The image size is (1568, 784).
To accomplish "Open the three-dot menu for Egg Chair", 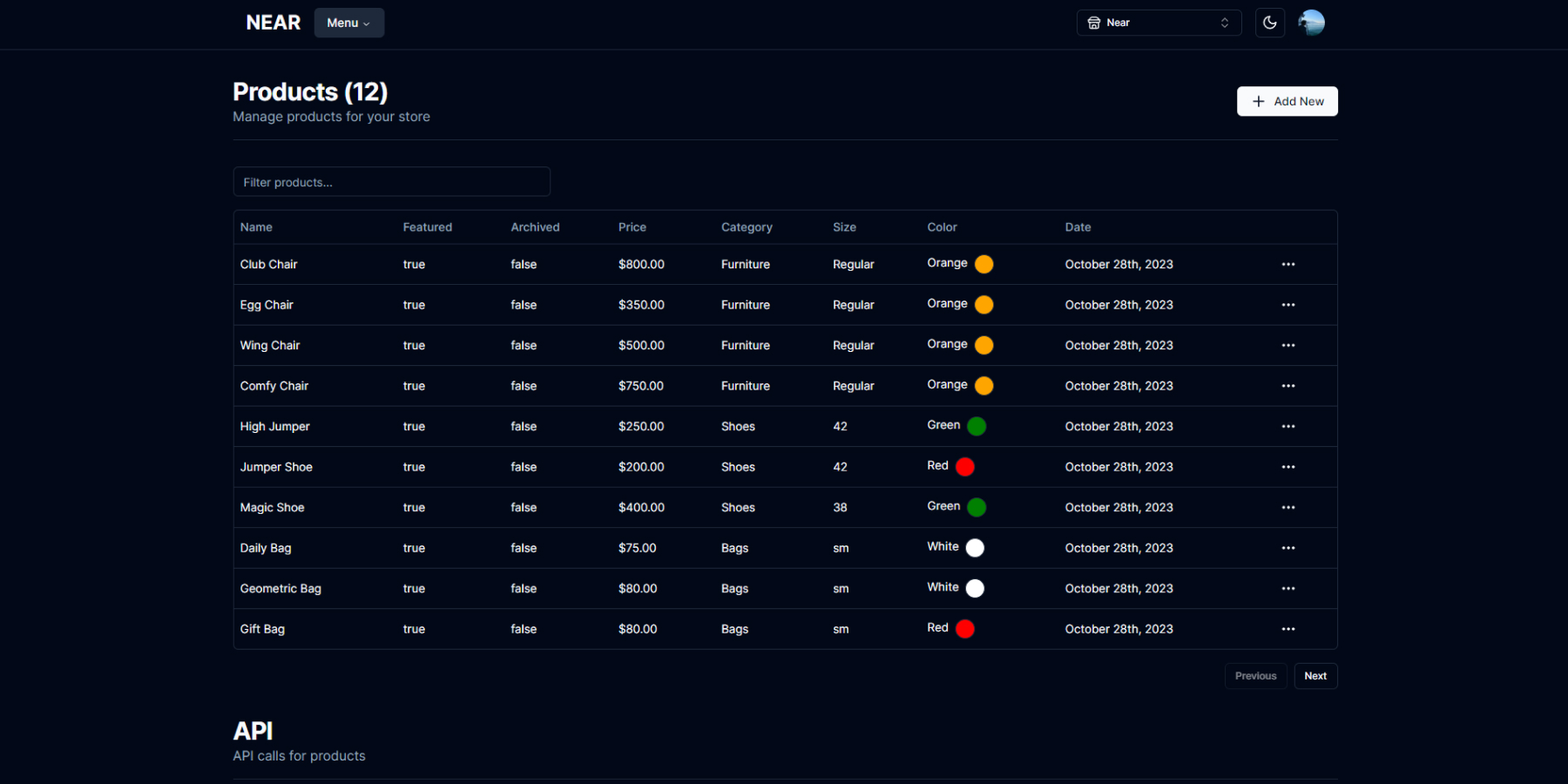I will click(1288, 305).
